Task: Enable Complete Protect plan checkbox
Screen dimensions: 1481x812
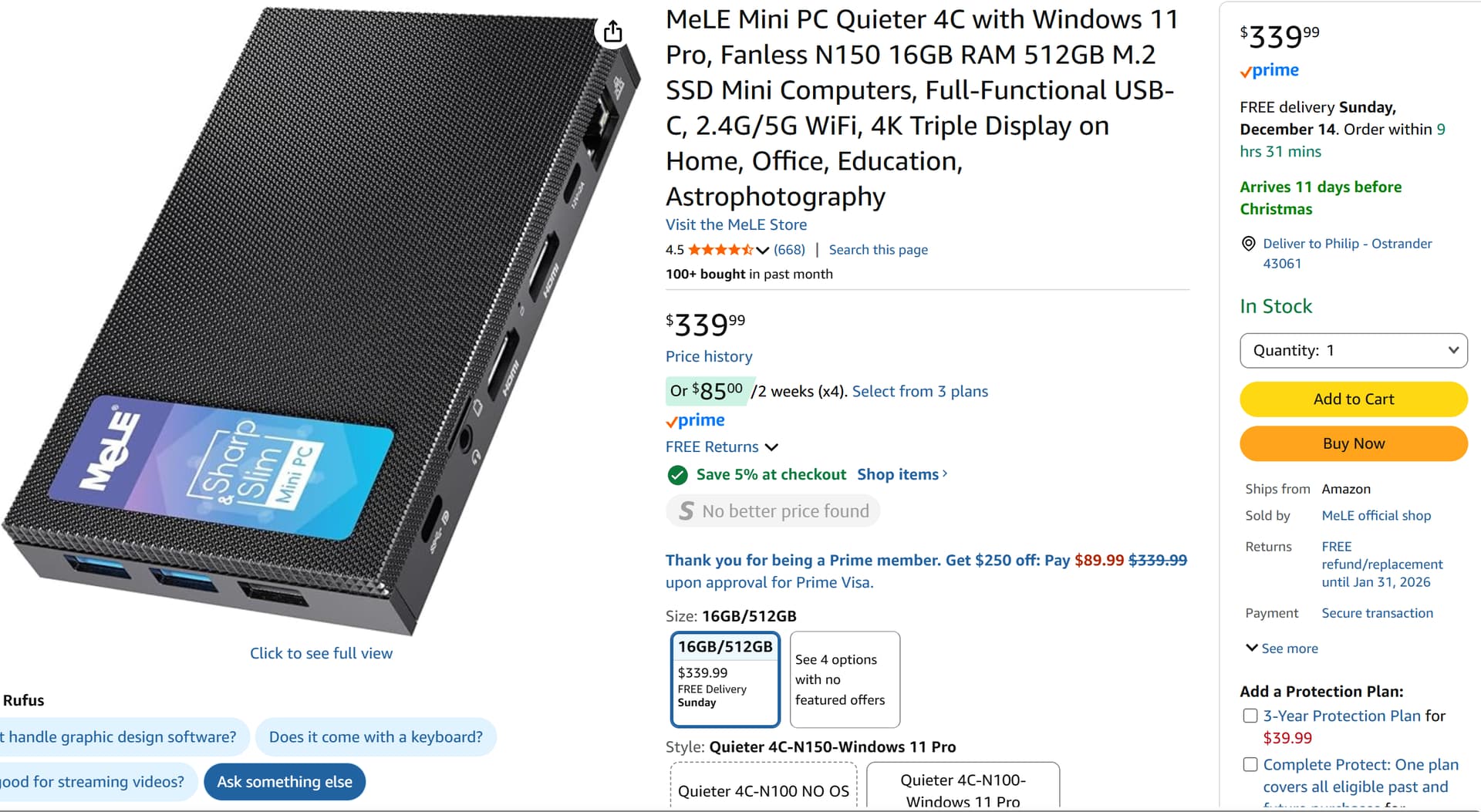Action: point(1250,764)
